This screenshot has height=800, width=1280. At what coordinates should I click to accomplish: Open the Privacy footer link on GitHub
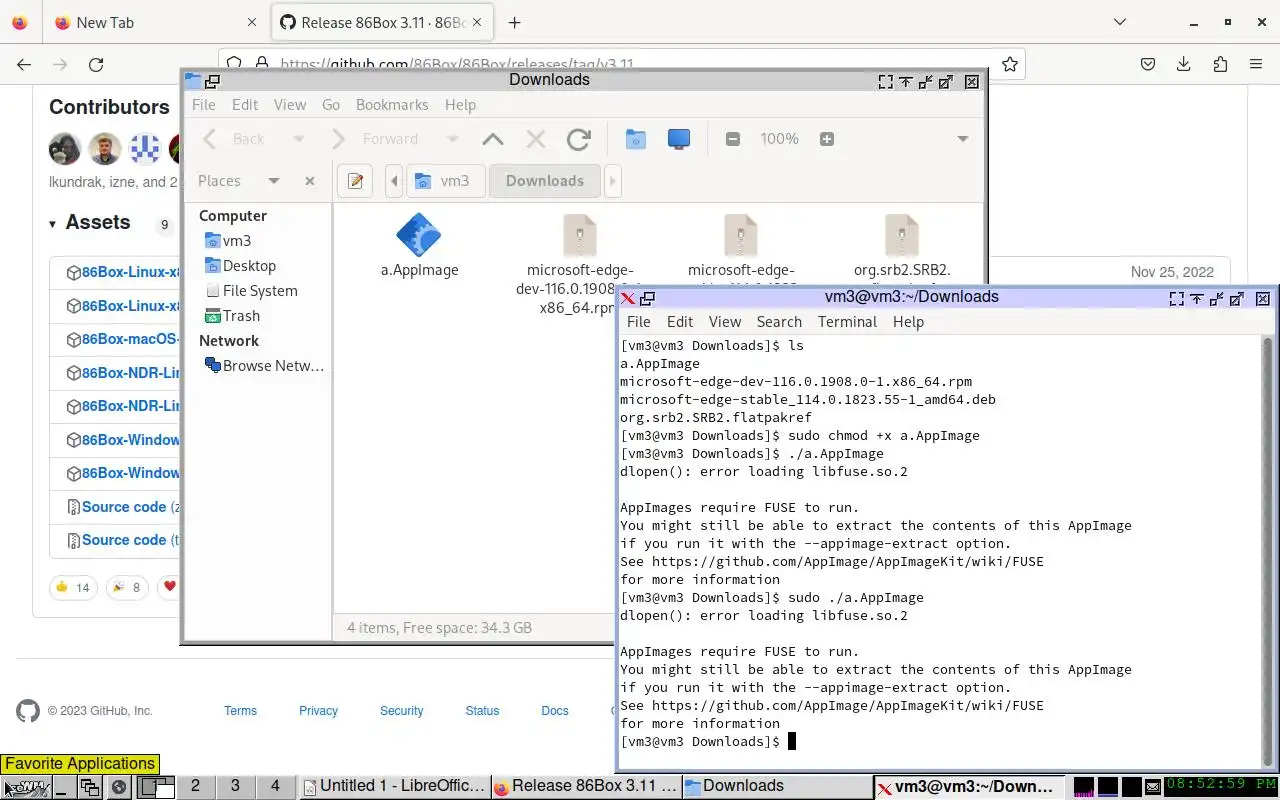[318, 711]
